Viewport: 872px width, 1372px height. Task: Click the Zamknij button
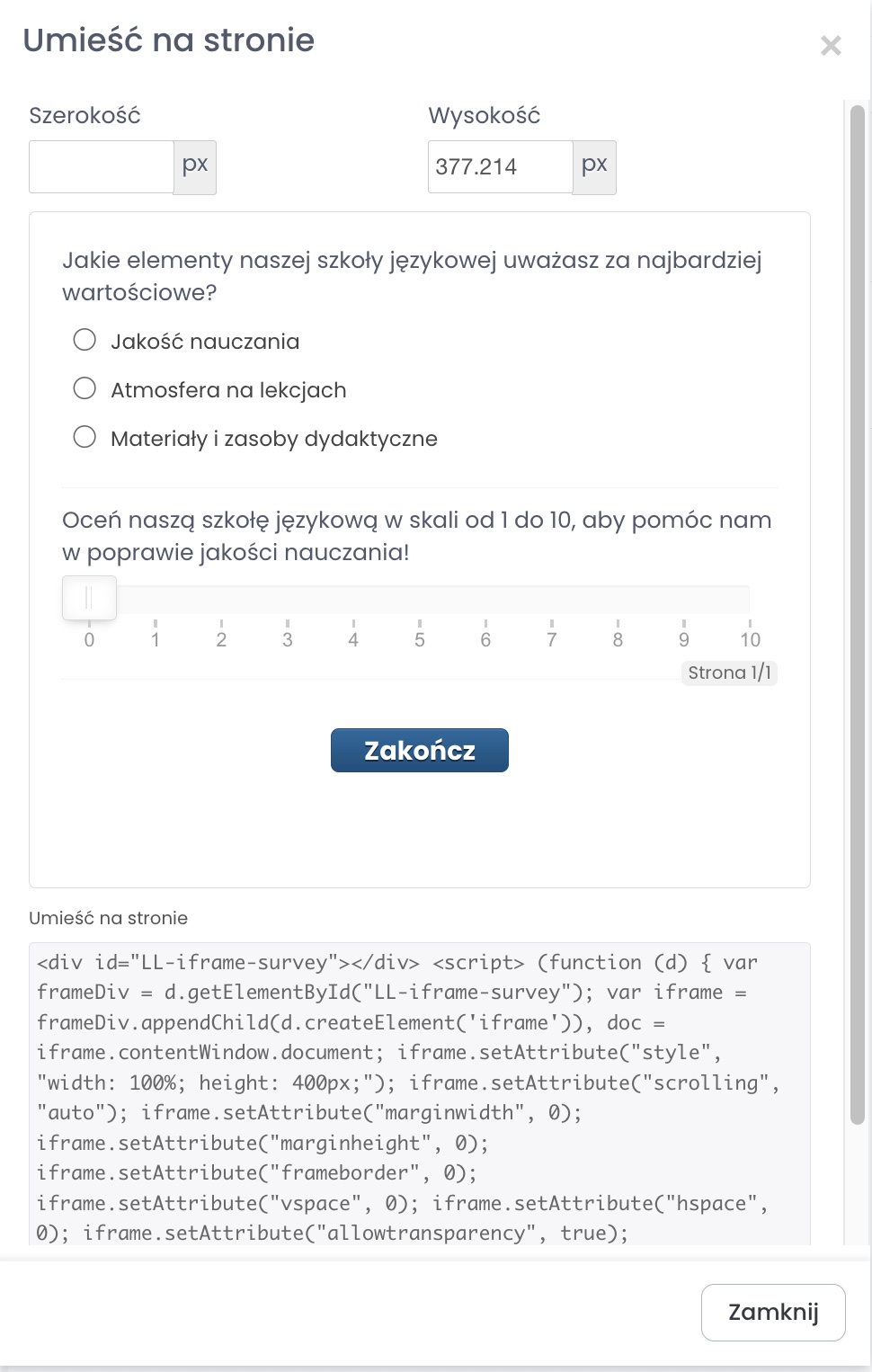[773, 1313]
